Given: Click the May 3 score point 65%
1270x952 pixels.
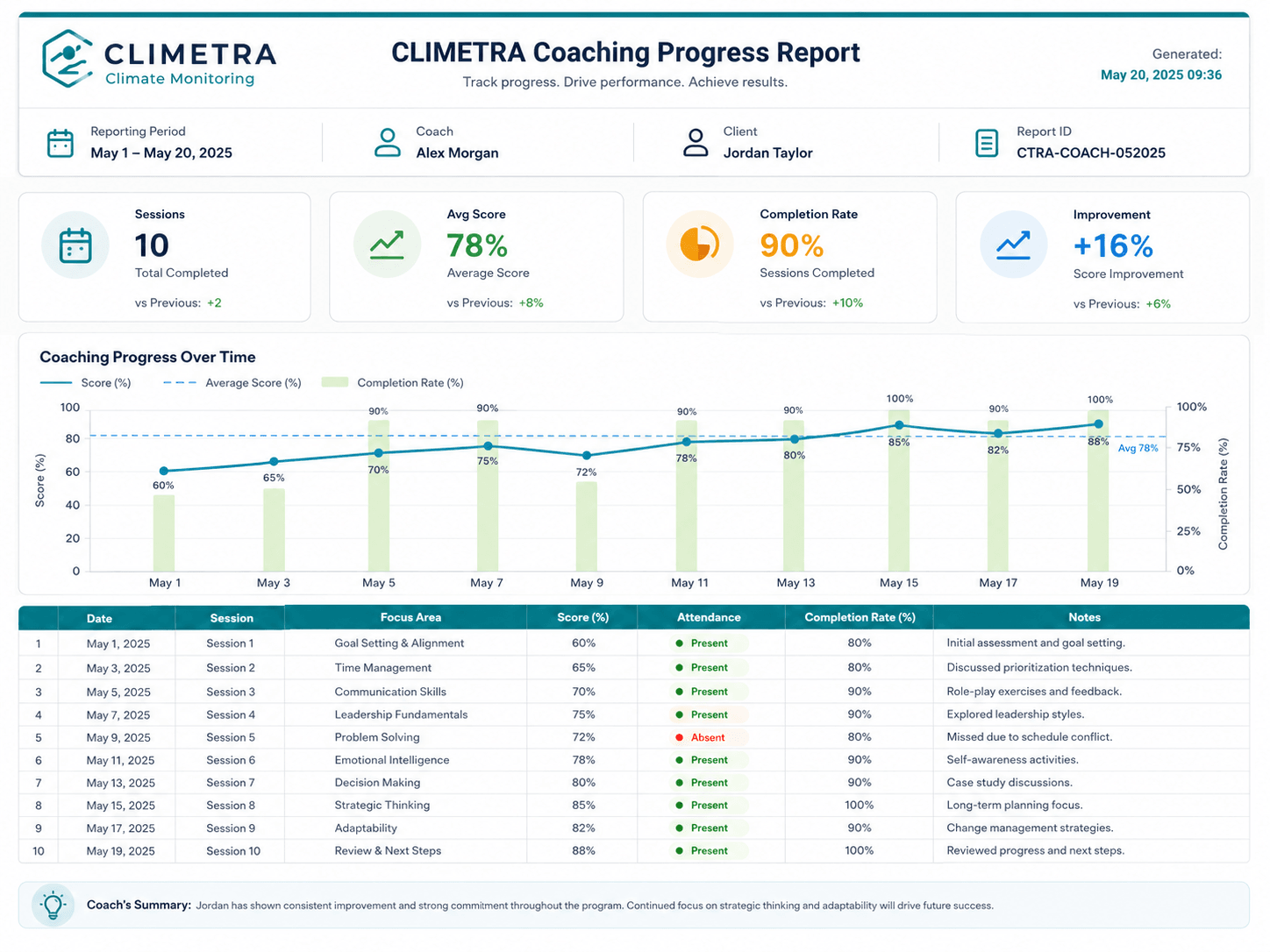Looking at the screenshot, I should [x=274, y=461].
